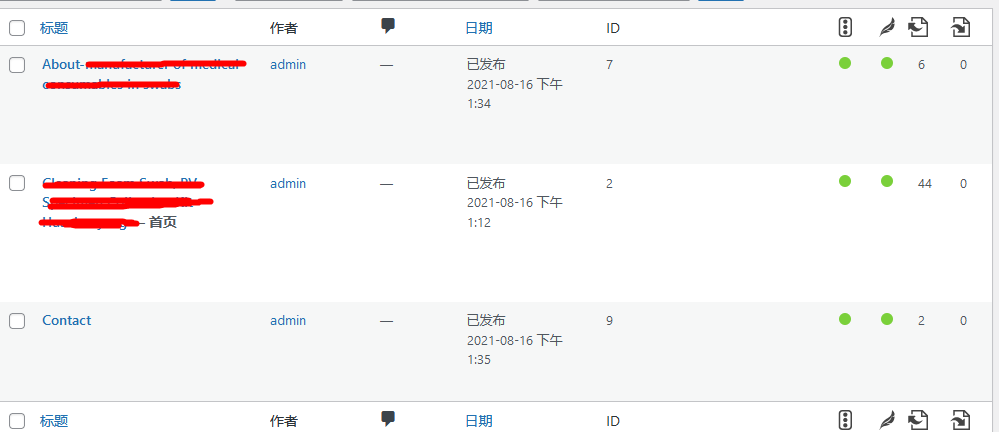Click the outgoing internal links icon in top header
The width and height of the screenshot is (999, 432).
click(x=919, y=27)
